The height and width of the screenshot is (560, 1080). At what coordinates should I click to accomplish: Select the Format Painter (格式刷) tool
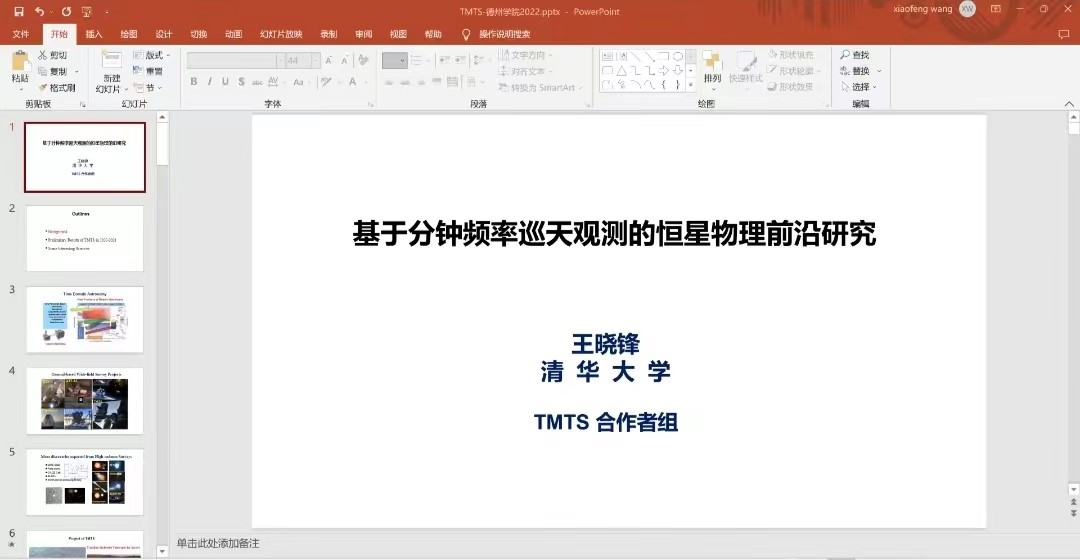(42, 87)
